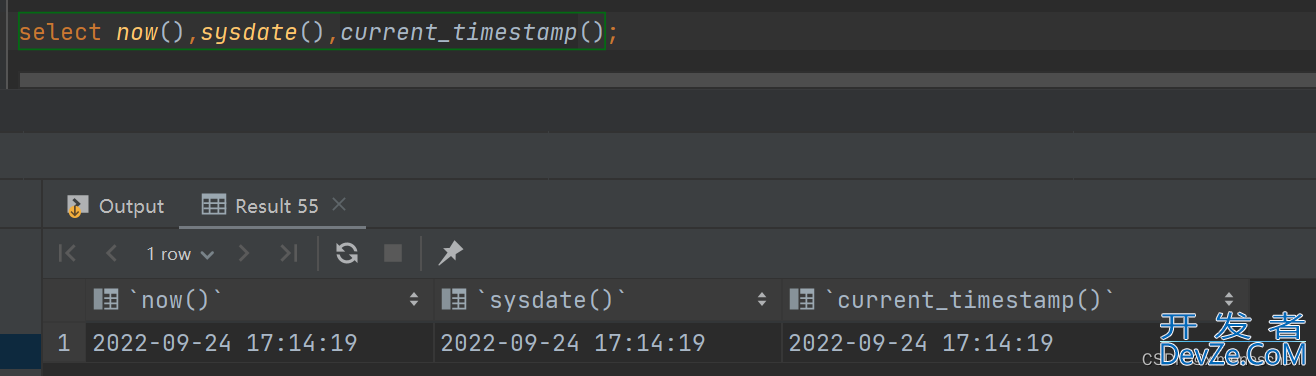The width and height of the screenshot is (1316, 376).
Task: Go to next page arrow
Action: [244, 254]
